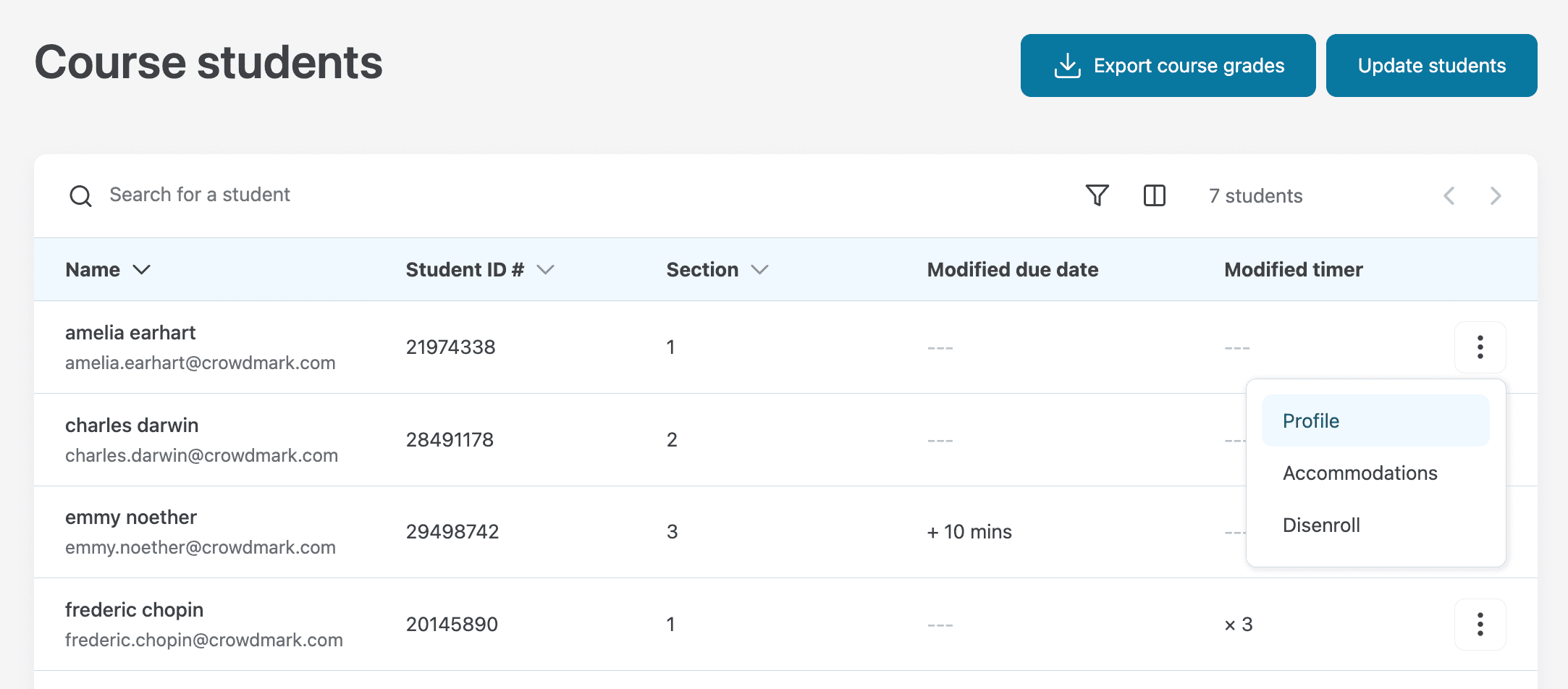Sort by Name column chevron
Viewport: 1568px width, 689px height.
pos(142,269)
